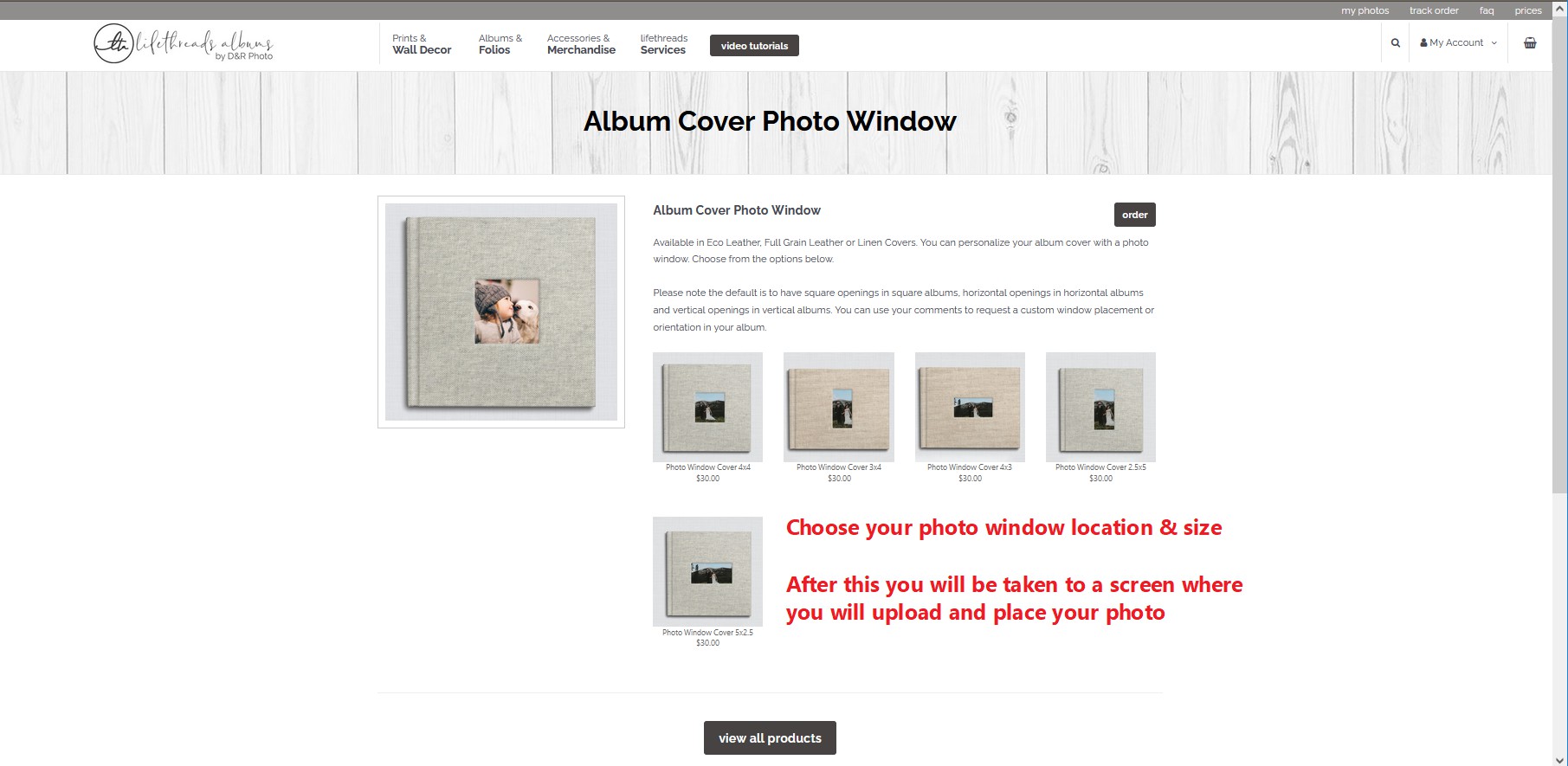Select Photo Window Cover 2.5x5 thumbnail

click(x=1100, y=407)
